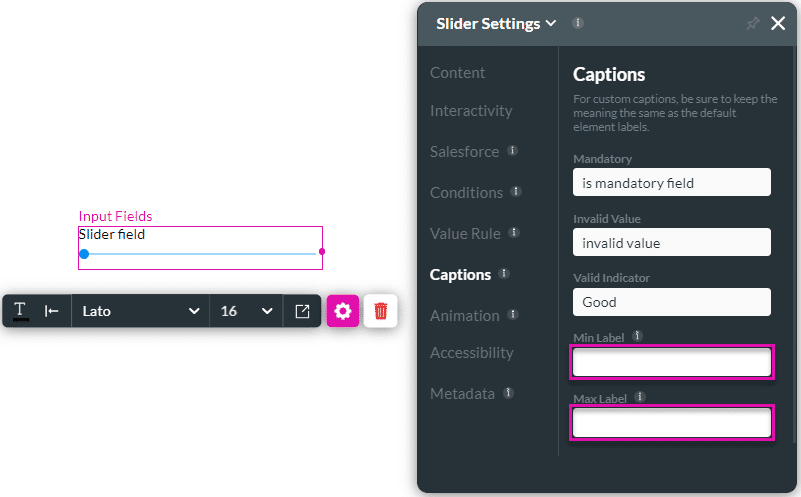This screenshot has height=497, width=801.
Task: Open the font size 16 dropdown
Action: click(246, 311)
